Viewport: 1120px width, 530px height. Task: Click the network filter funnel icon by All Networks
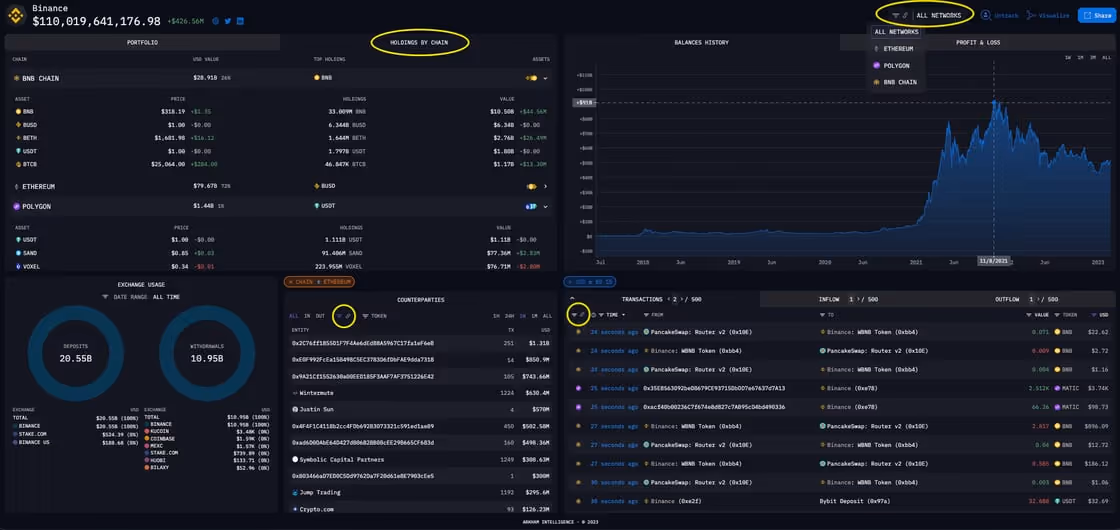click(x=895, y=15)
